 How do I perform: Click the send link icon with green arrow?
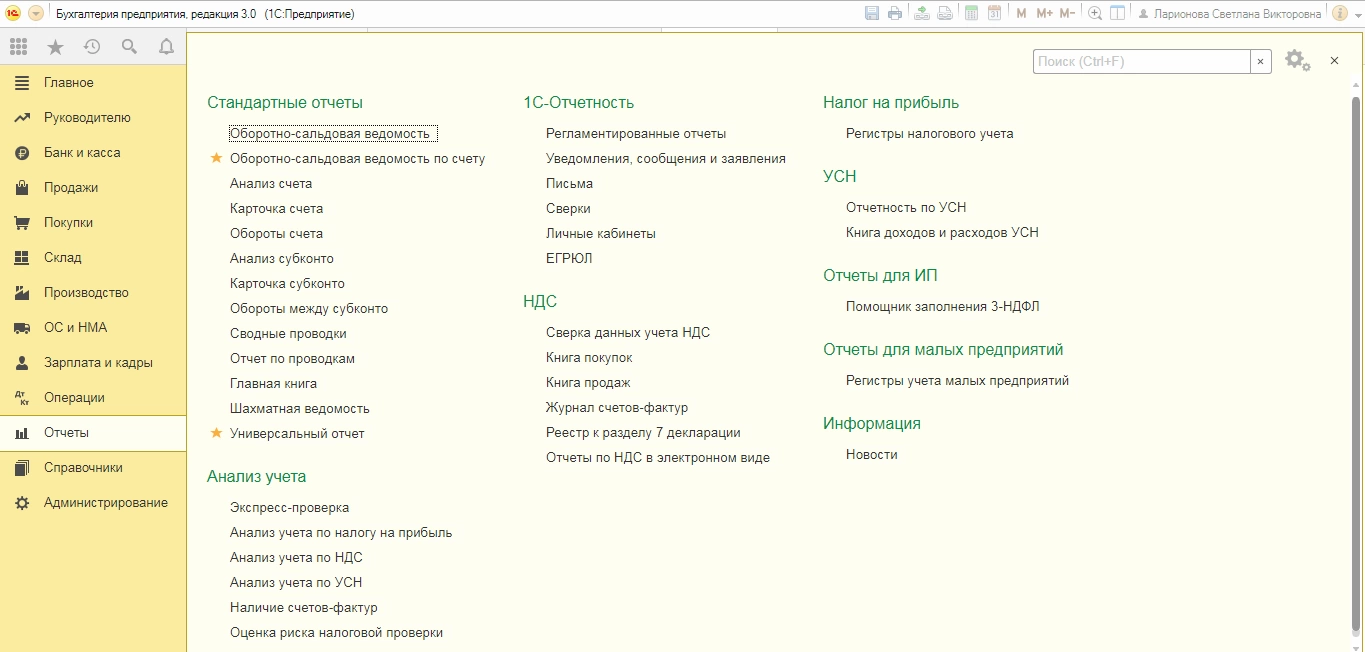[922, 14]
